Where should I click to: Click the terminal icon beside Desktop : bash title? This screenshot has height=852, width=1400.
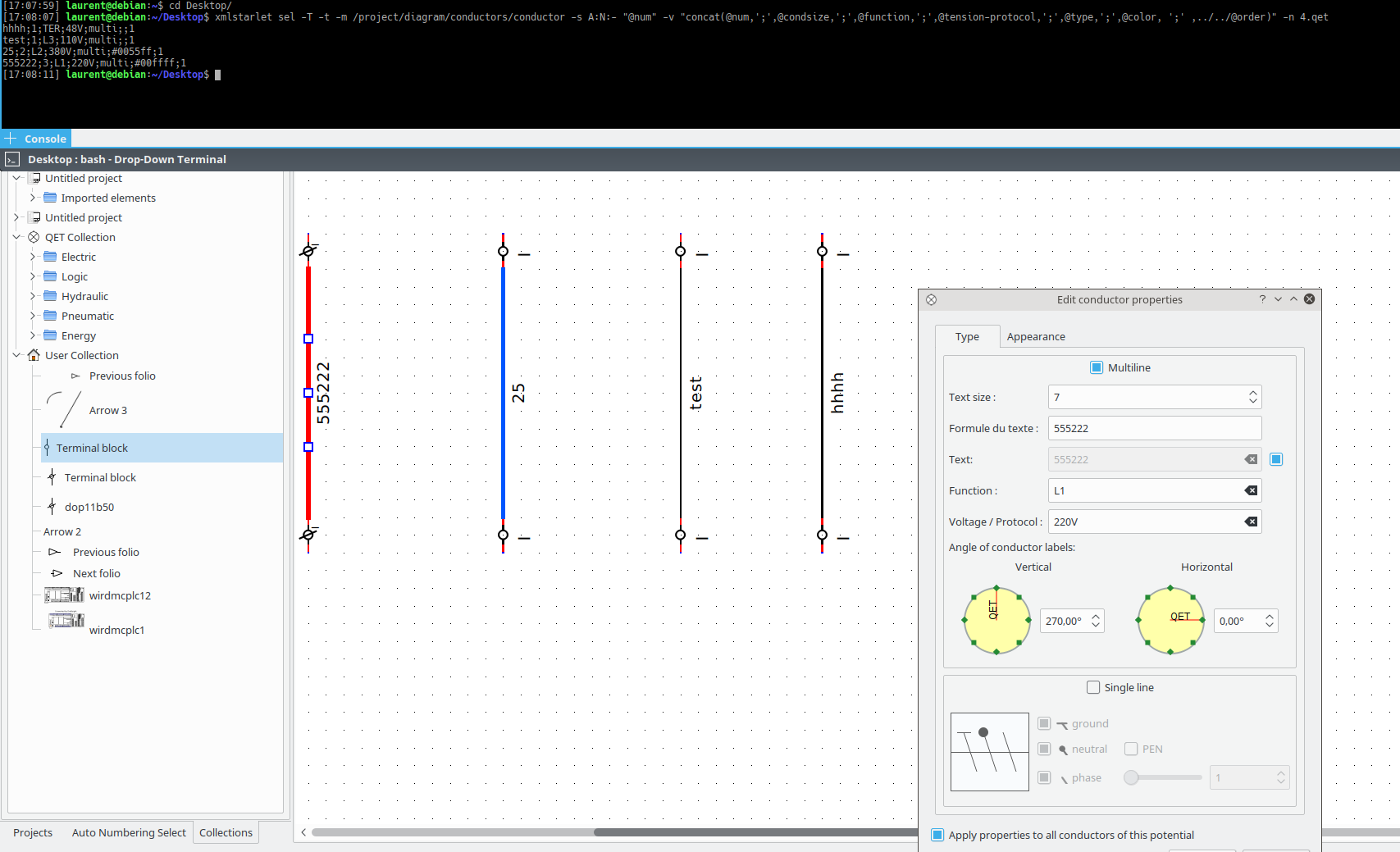tap(12, 159)
